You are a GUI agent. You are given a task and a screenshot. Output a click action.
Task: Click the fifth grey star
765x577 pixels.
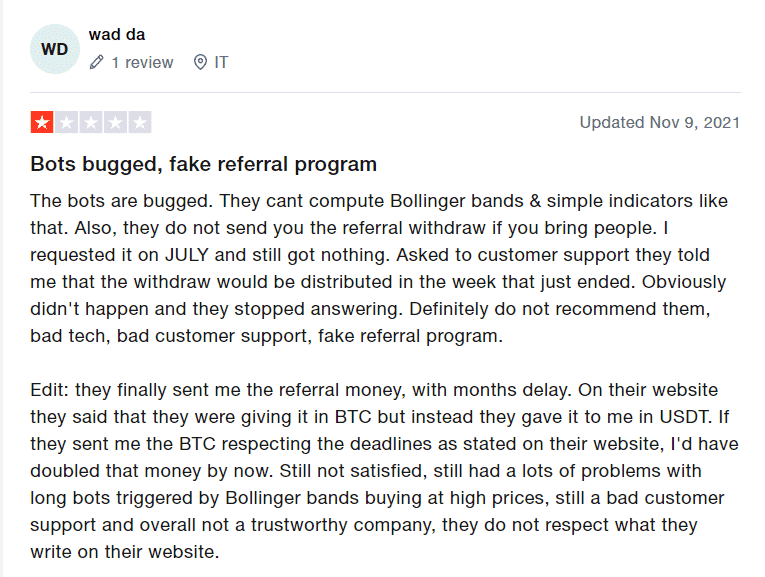[x=140, y=122]
